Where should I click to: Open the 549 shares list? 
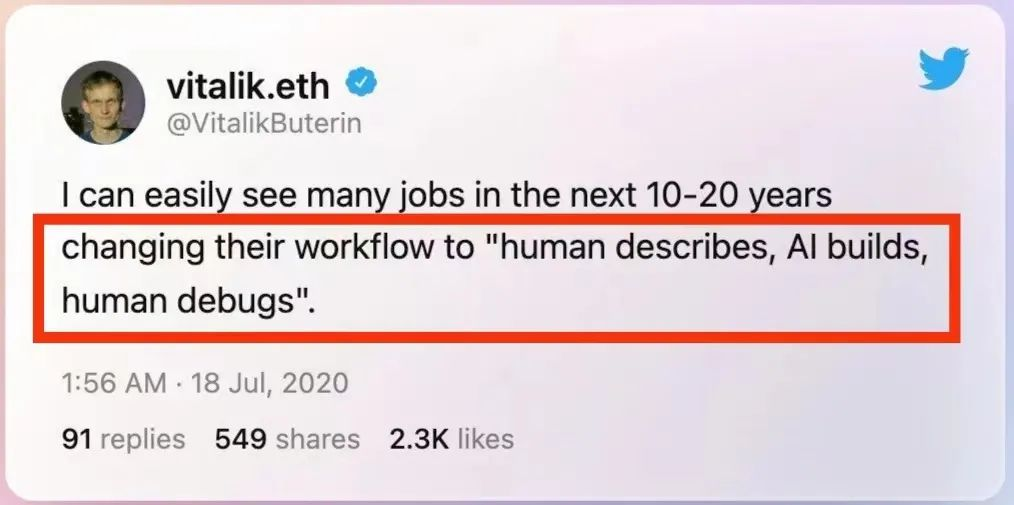click(x=287, y=440)
